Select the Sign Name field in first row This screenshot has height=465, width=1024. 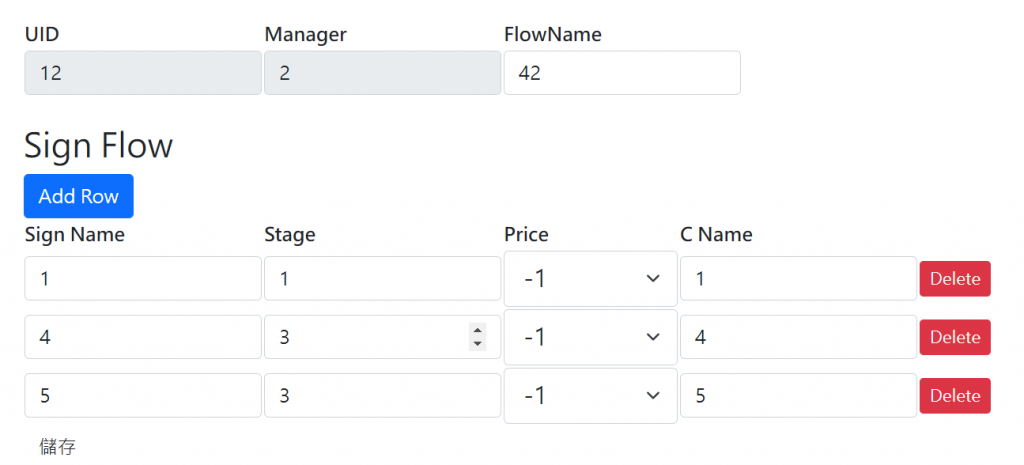(x=142, y=279)
